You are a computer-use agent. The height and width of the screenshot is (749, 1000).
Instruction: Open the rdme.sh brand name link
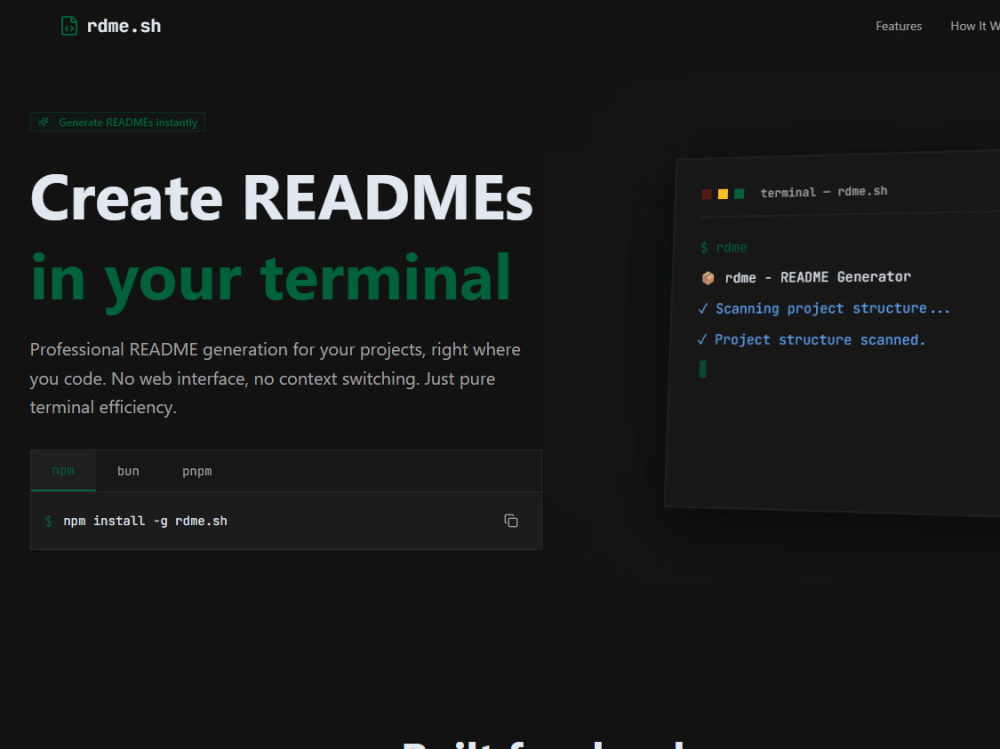[x=124, y=26]
